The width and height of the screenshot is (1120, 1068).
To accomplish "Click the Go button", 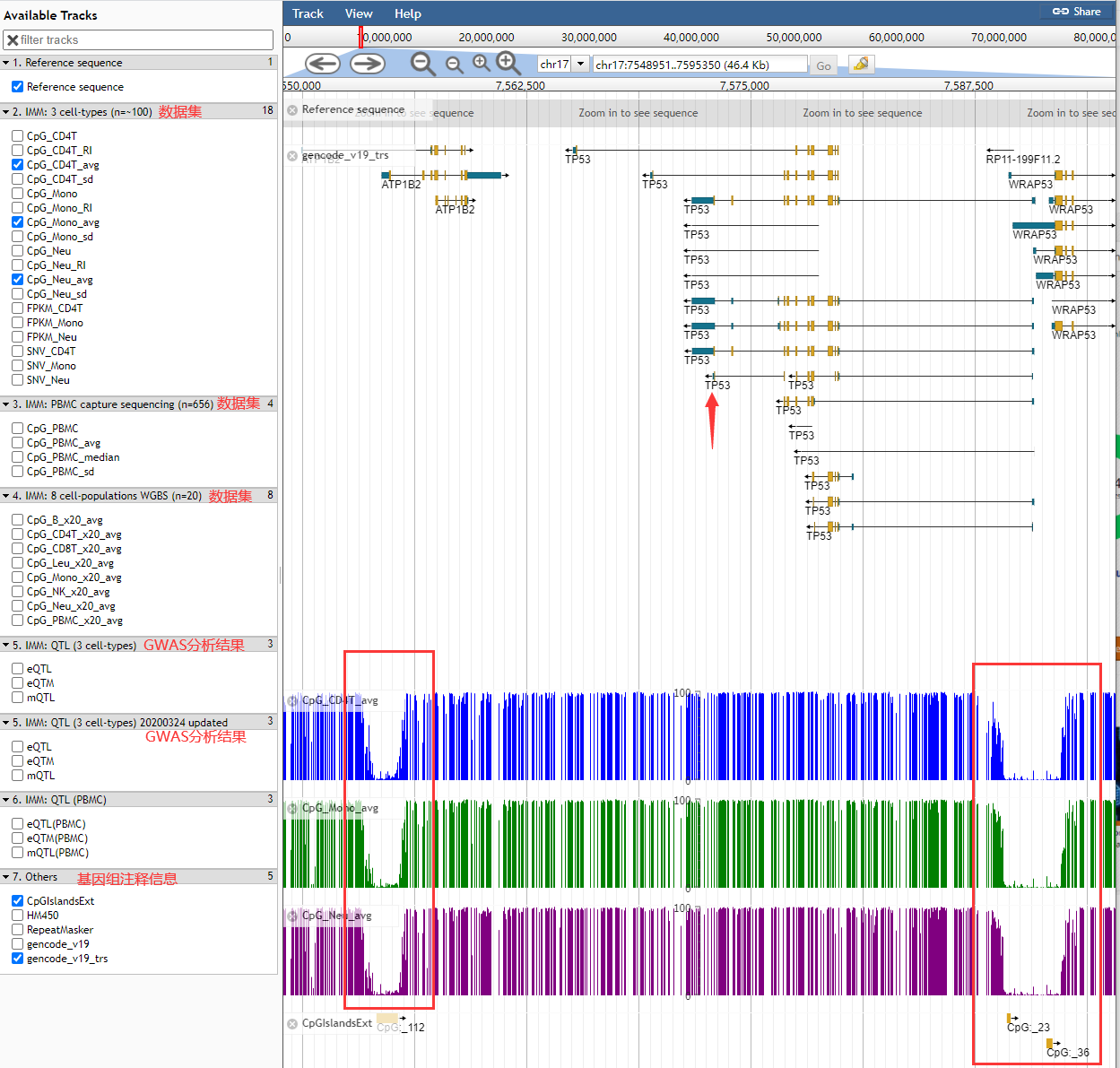I will tap(823, 65).
